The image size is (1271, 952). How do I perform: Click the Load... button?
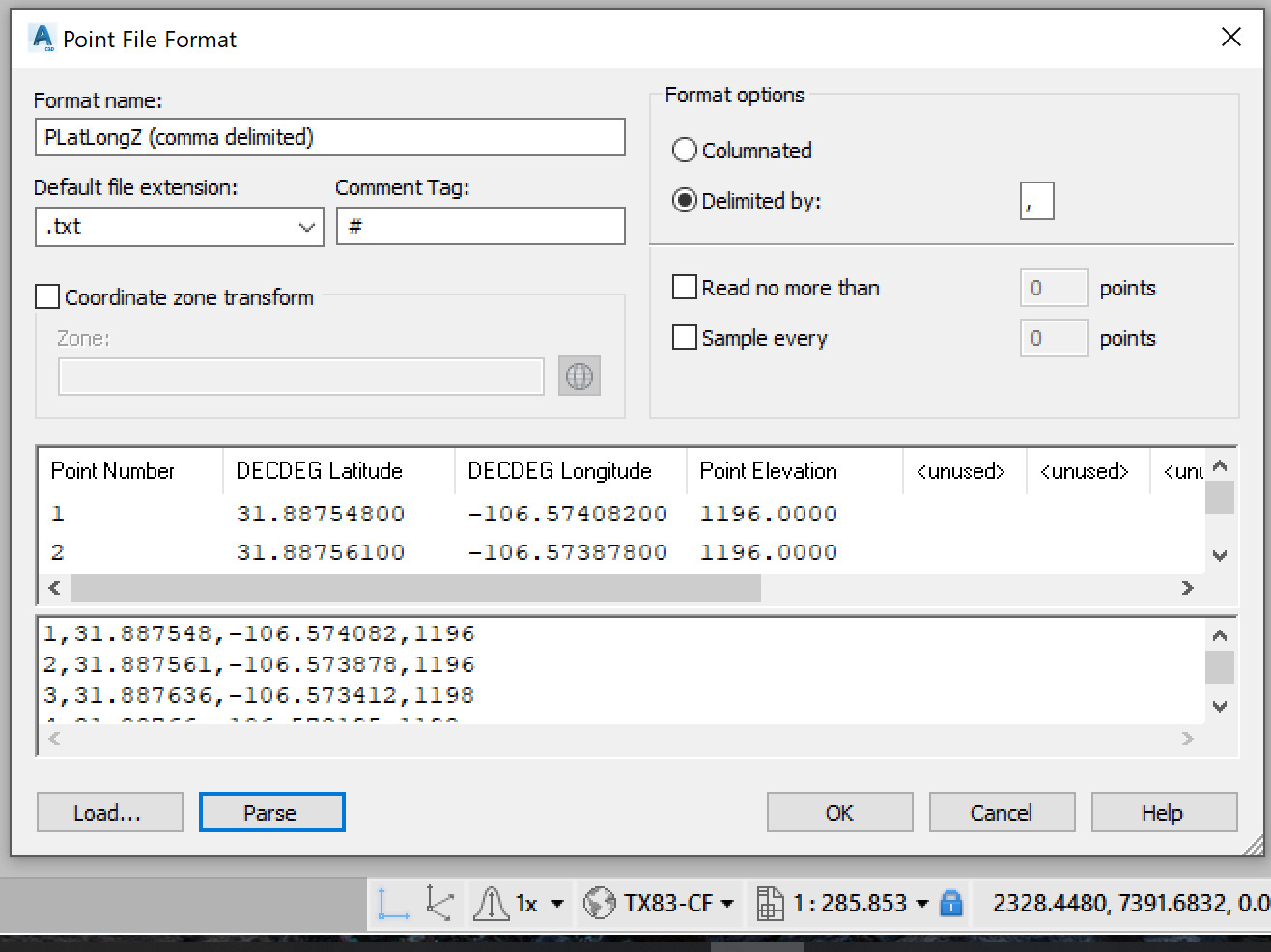109,811
